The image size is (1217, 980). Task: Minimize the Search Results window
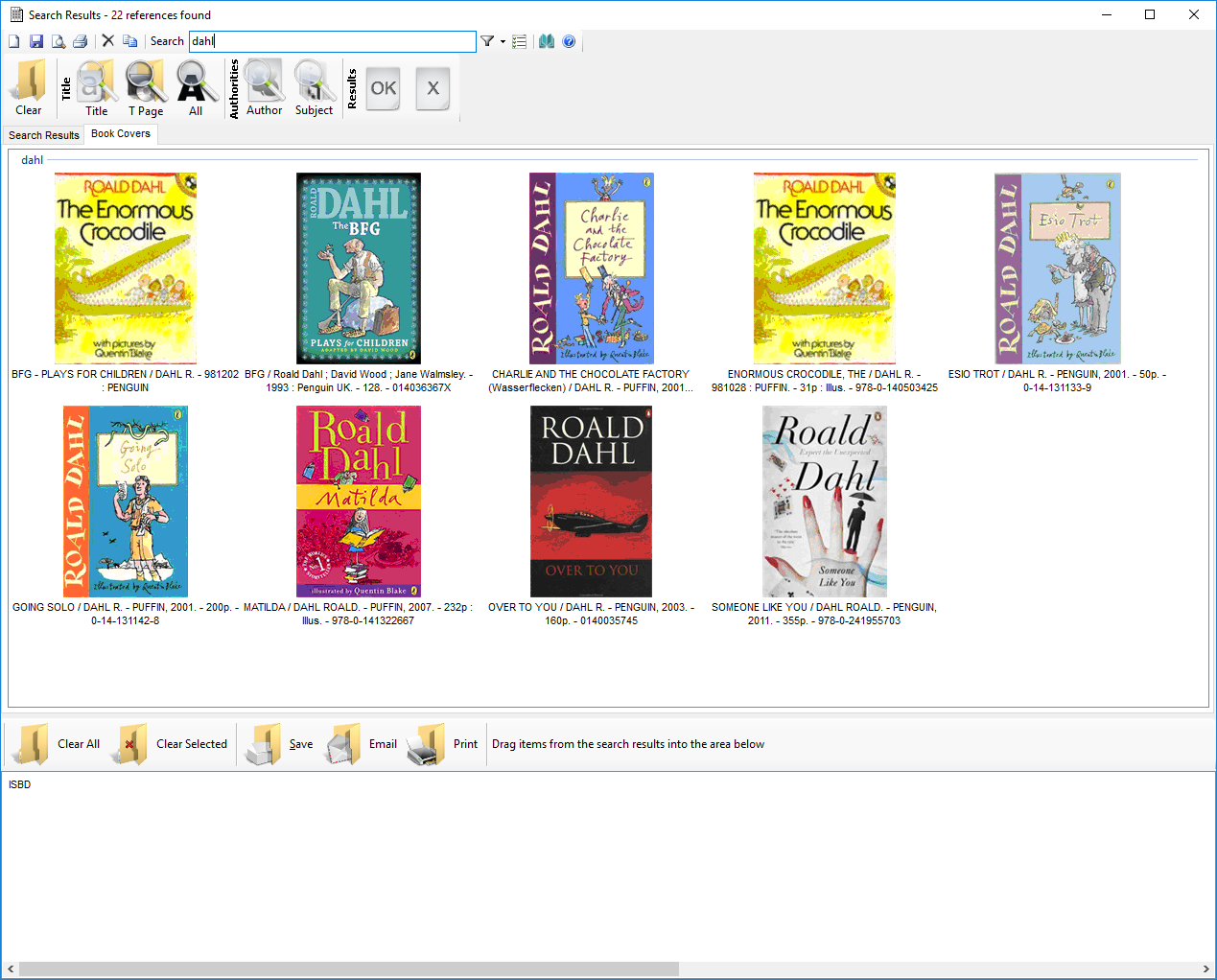pyautogui.click(x=1107, y=14)
